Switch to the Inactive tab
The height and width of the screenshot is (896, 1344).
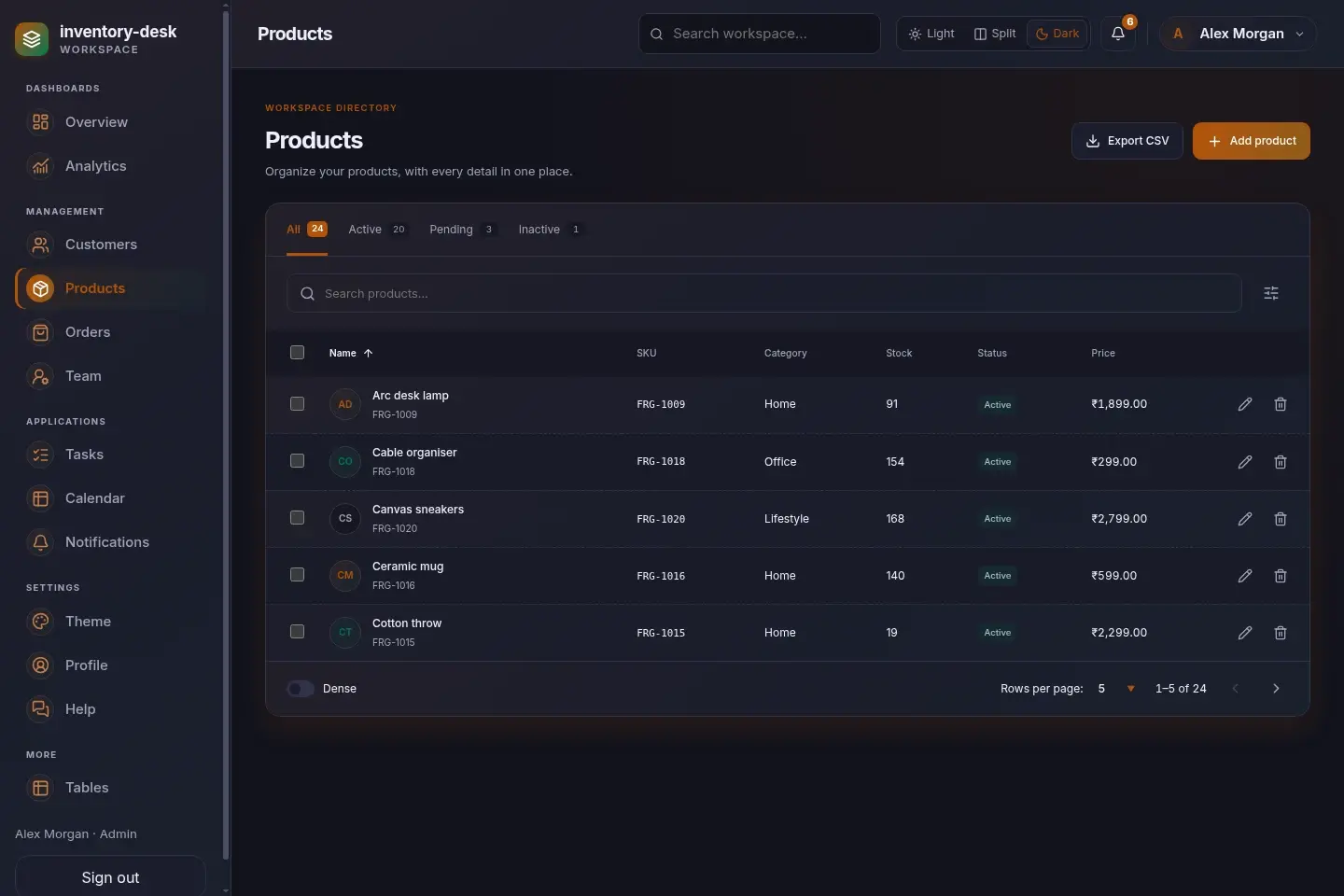pyautogui.click(x=551, y=230)
